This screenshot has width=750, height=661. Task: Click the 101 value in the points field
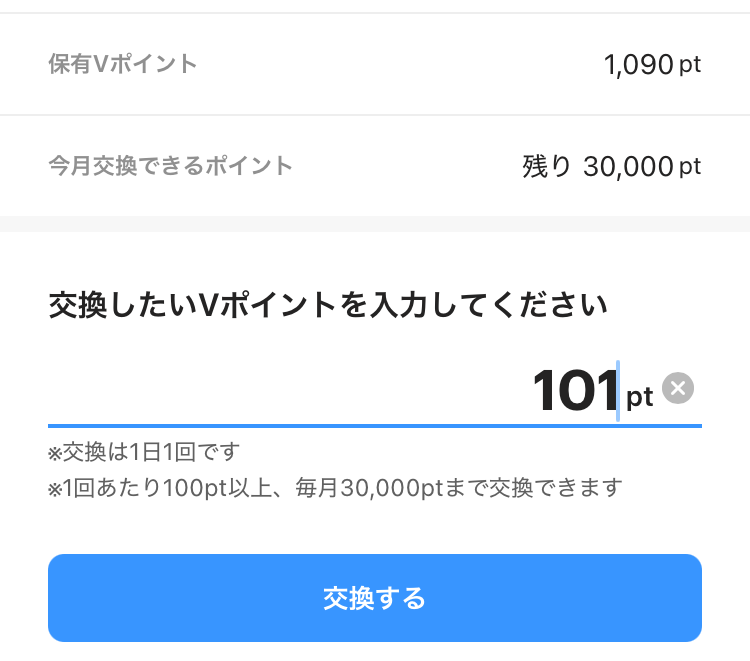tap(574, 390)
